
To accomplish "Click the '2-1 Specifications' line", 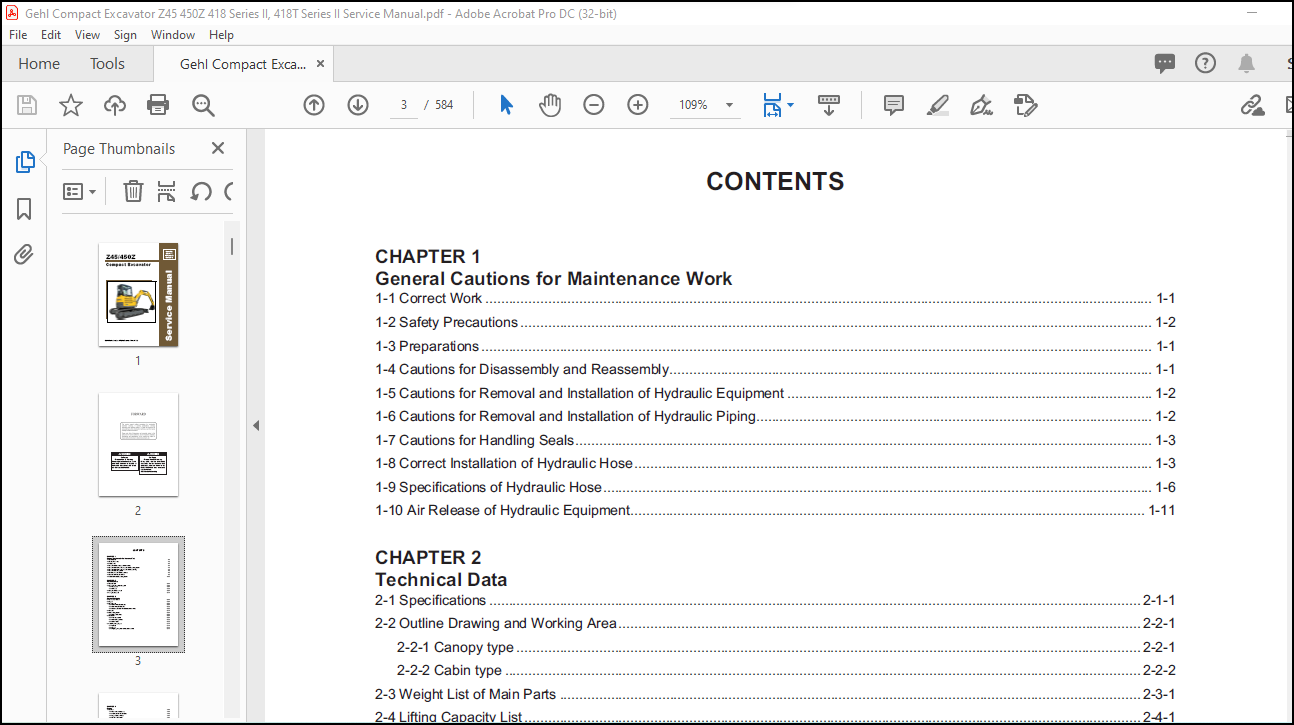I will pyautogui.click(x=775, y=600).
